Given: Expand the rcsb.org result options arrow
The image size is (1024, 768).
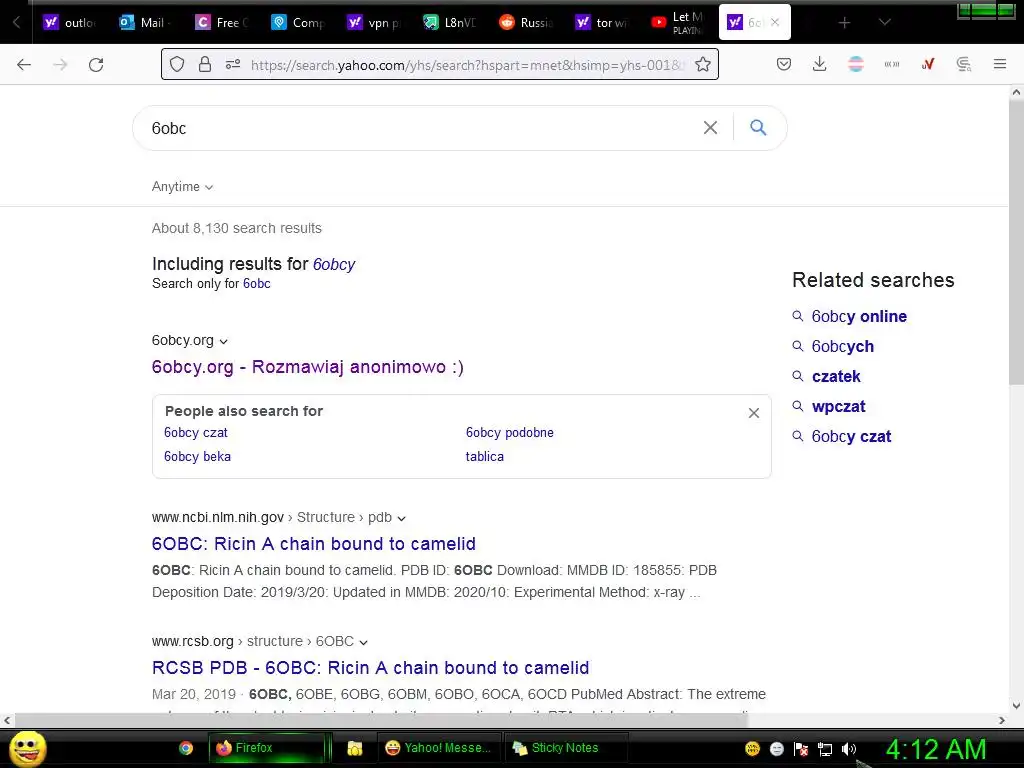Looking at the screenshot, I should point(364,643).
